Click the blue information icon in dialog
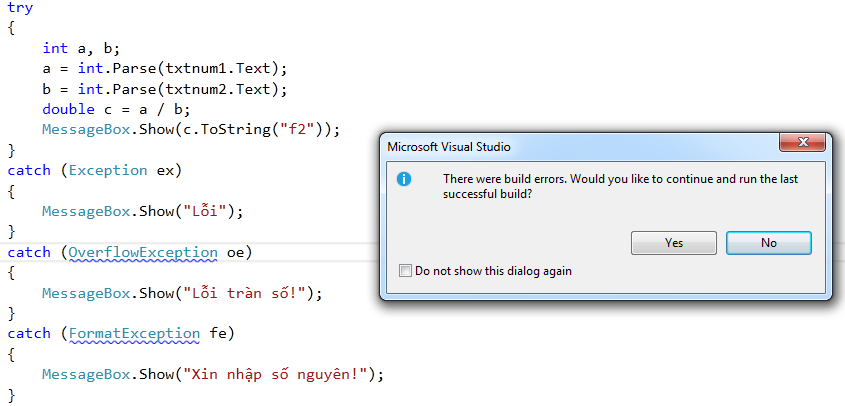The image size is (845, 406). pyautogui.click(x=404, y=179)
